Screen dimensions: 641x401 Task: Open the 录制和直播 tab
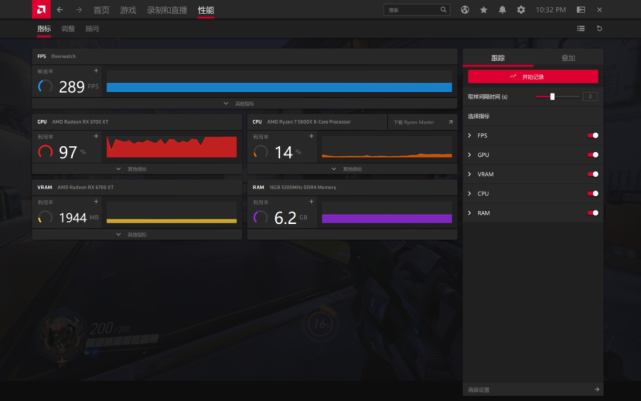click(167, 10)
